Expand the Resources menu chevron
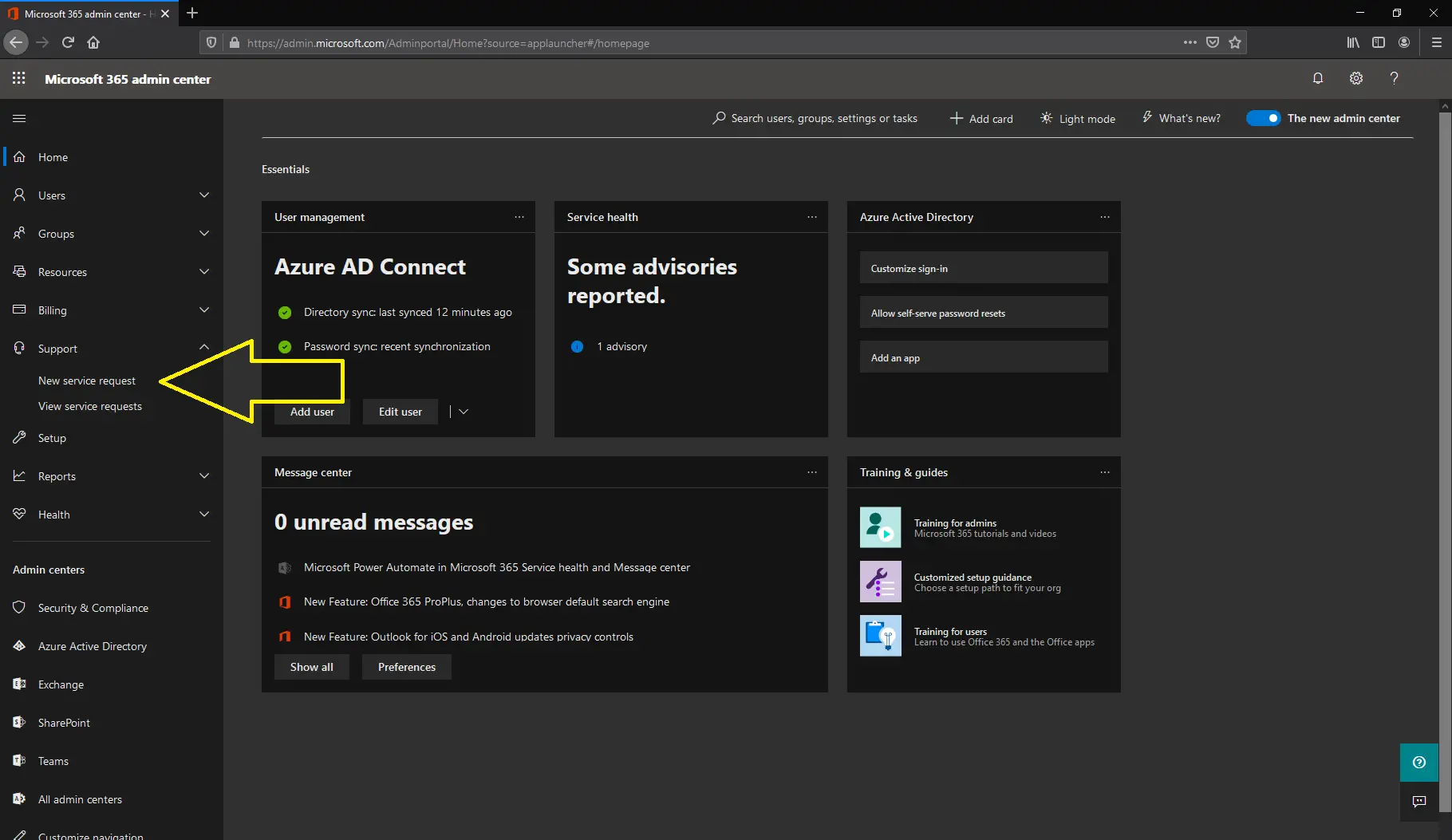1452x840 pixels. tap(204, 271)
